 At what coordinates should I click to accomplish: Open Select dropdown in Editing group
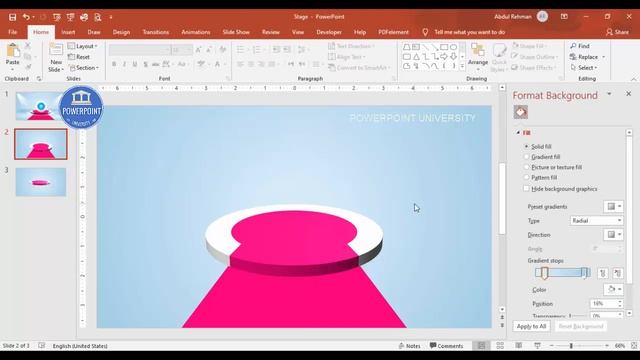(x=584, y=68)
